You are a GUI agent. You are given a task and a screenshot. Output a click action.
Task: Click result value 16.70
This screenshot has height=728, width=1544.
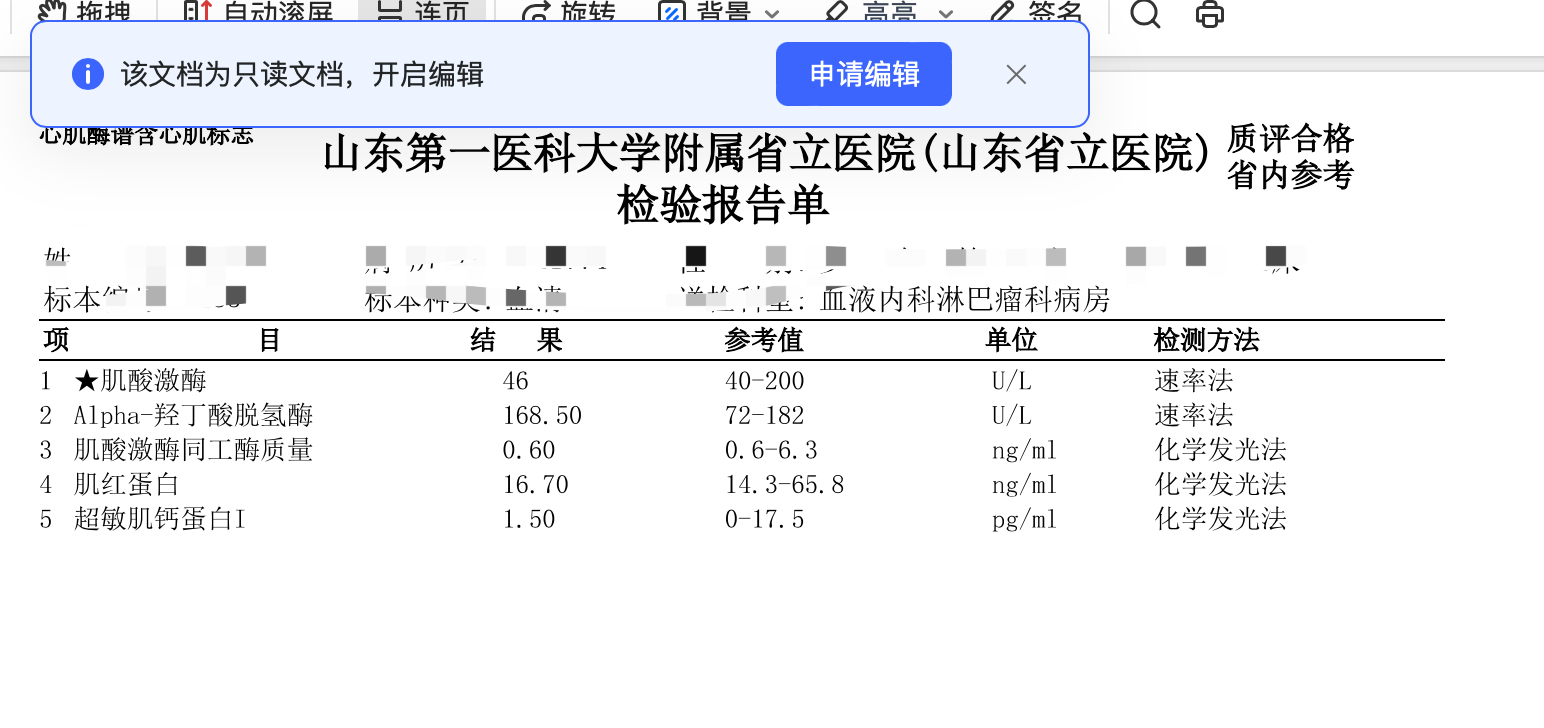(536, 485)
